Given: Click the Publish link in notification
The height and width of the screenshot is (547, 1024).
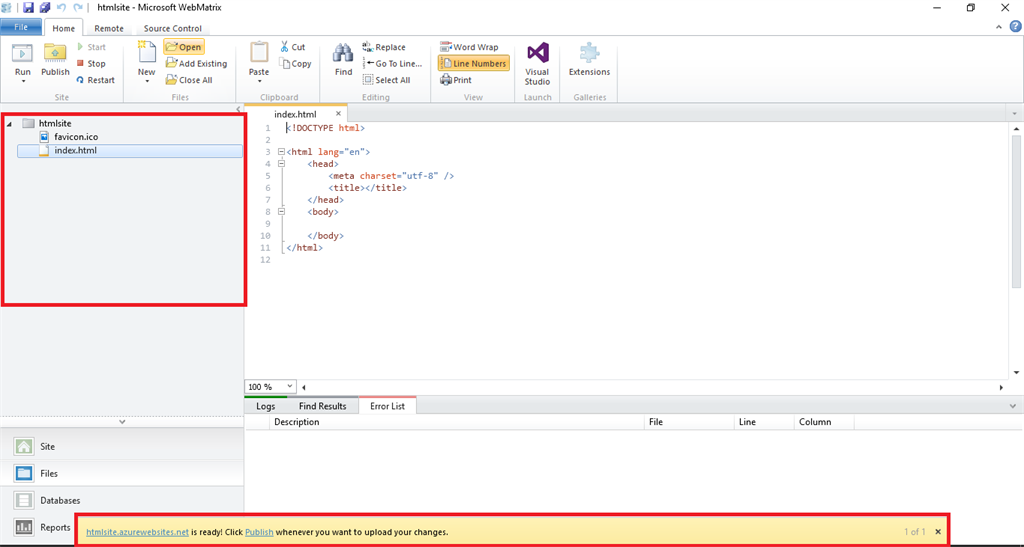Looking at the screenshot, I should pyautogui.click(x=259, y=531).
